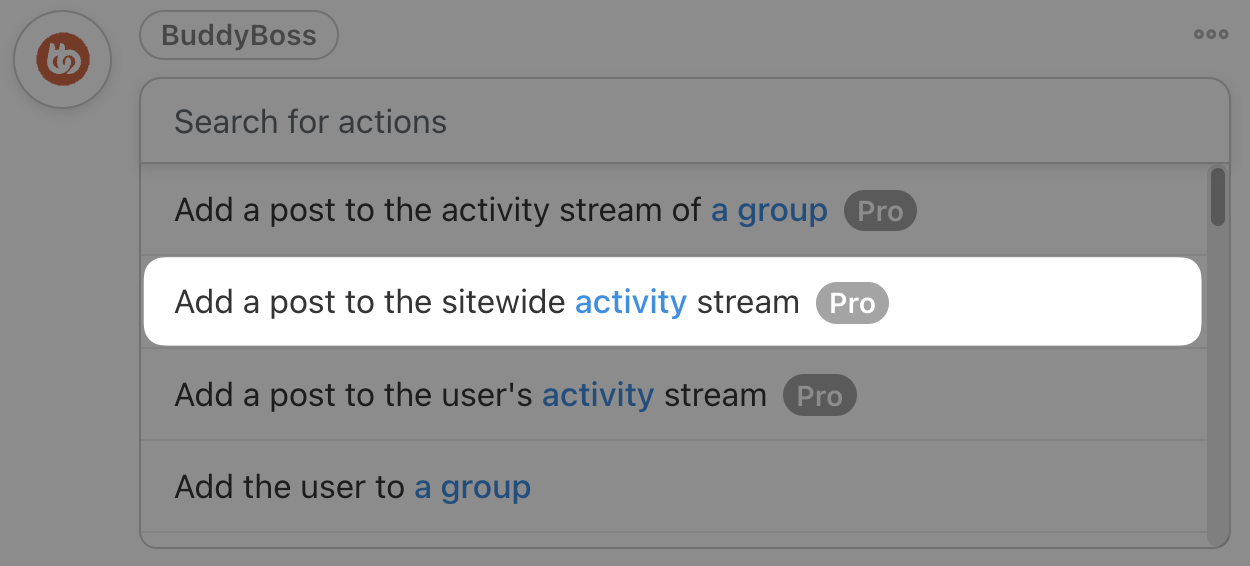
Task: Click the Pro badge on user's activity option
Action: (x=820, y=396)
